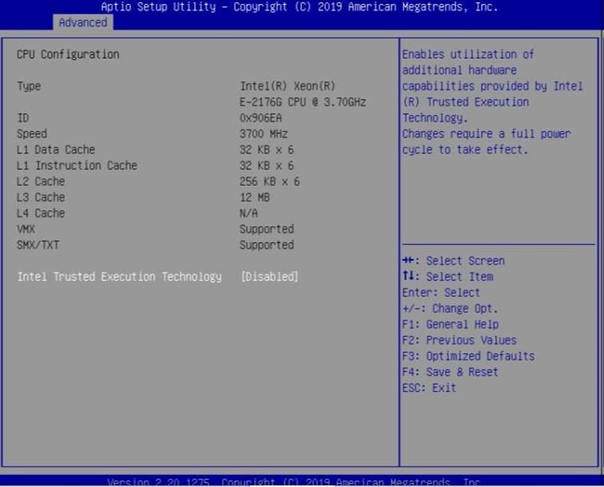The height and width of the screenshot is (487, 604).
Task: Click the VMX Supported value
Action: pos(267,229)
